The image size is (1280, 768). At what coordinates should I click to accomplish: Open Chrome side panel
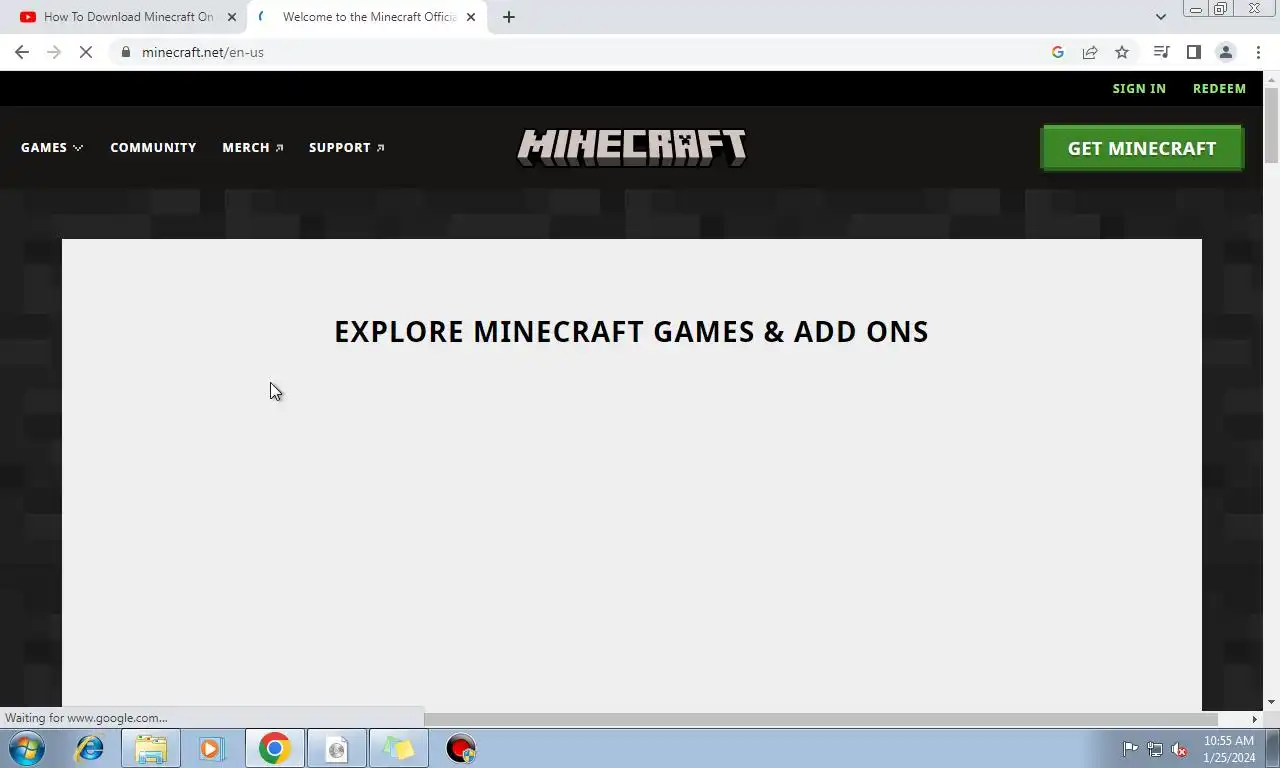point(1193,52)
